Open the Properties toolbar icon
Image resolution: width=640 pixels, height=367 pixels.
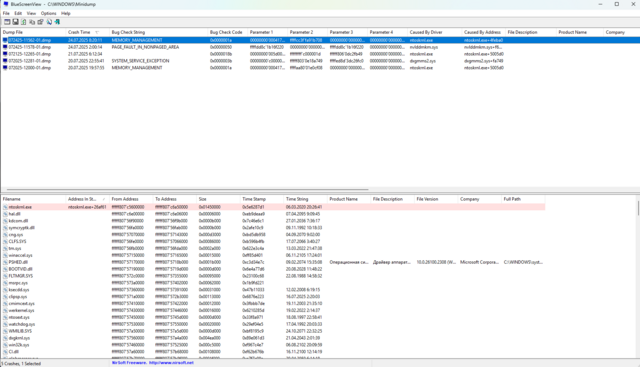click(x=40, y=22)
